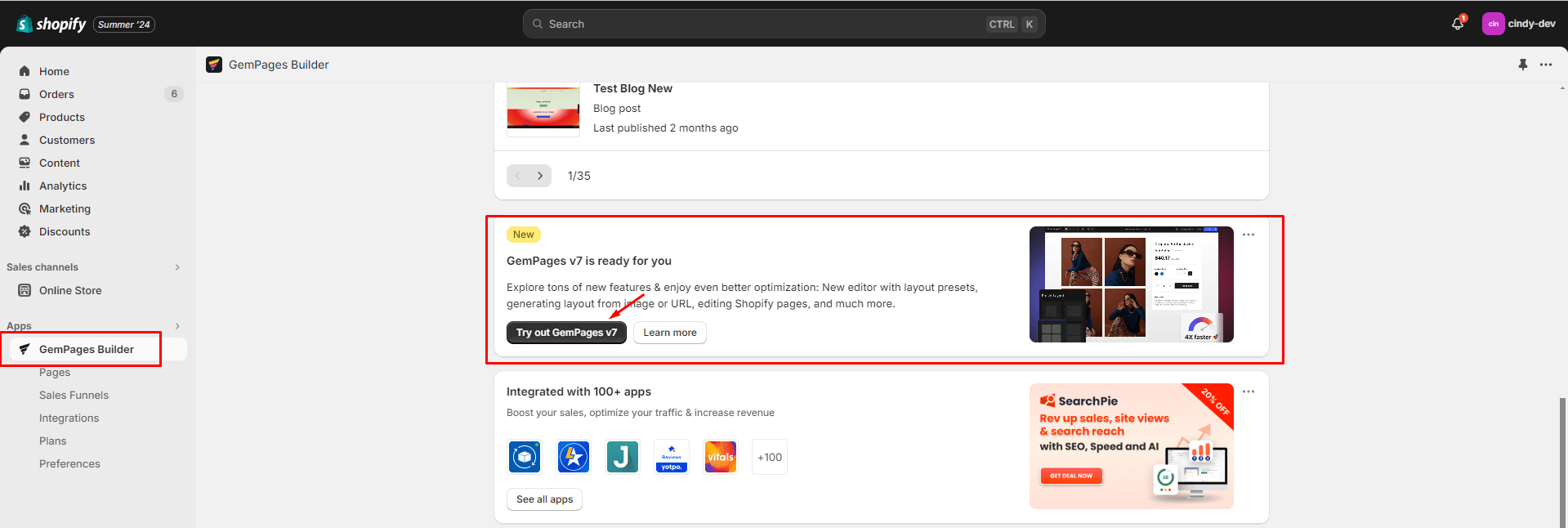Click the Discounts badge icon
Viewport: 1568px width, 528px height.
[25, 231]
